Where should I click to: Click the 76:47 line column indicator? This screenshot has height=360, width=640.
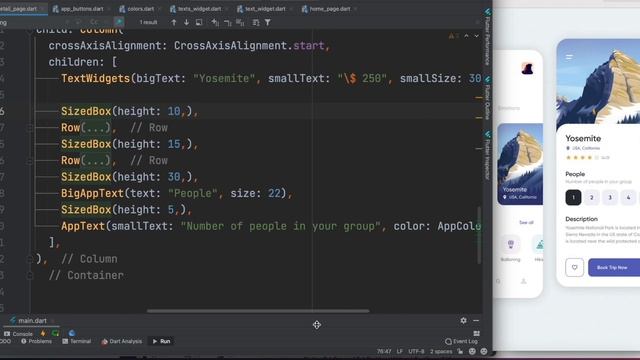point(384,351)
